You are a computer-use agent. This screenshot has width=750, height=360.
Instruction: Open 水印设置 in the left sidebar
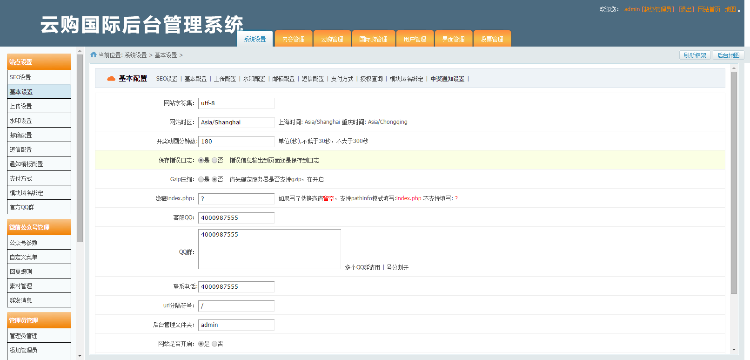[x=39, y=120]
